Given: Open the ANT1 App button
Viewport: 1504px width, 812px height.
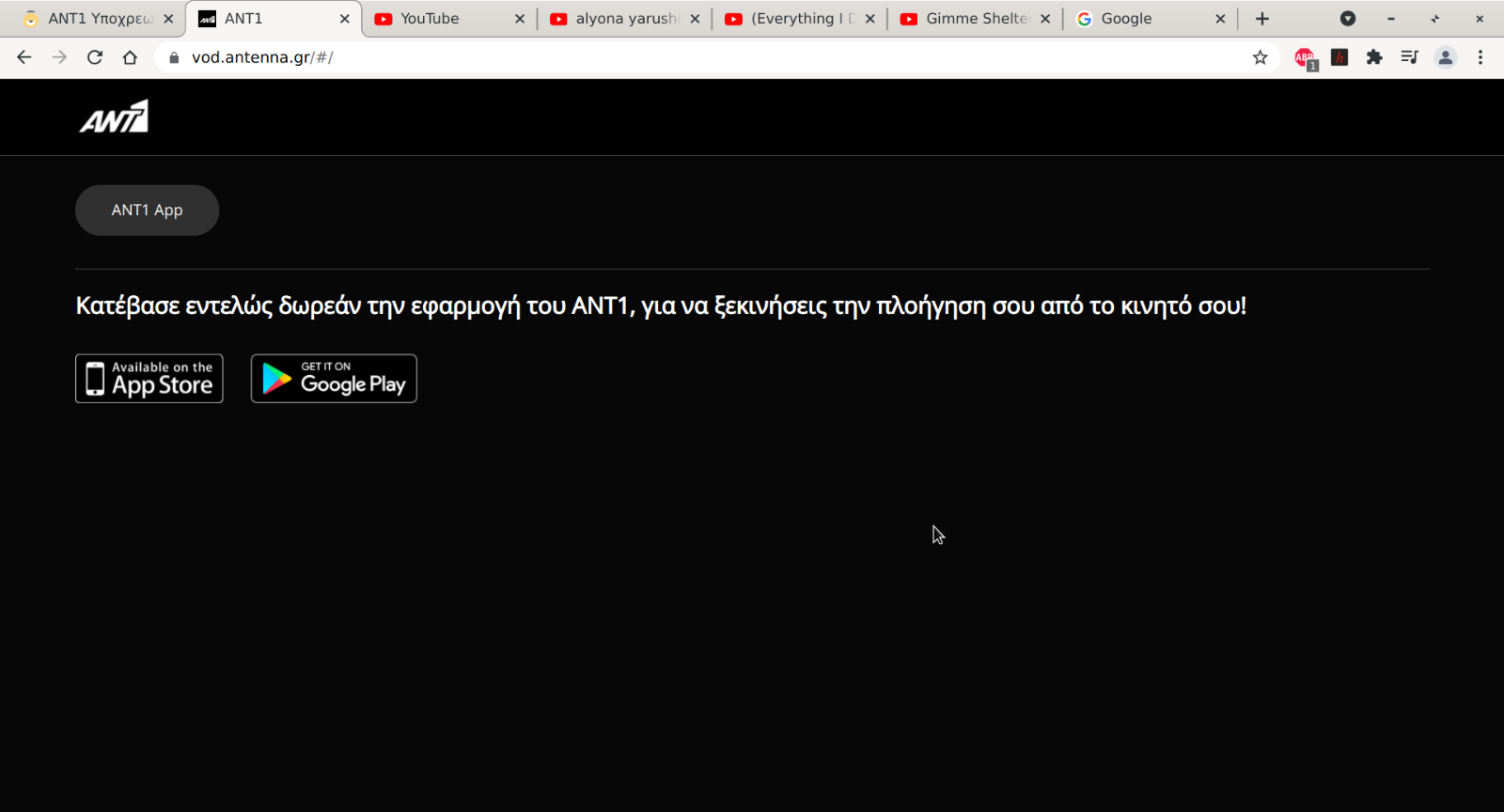Looking at the screenshot, I should tap(147, 211).
